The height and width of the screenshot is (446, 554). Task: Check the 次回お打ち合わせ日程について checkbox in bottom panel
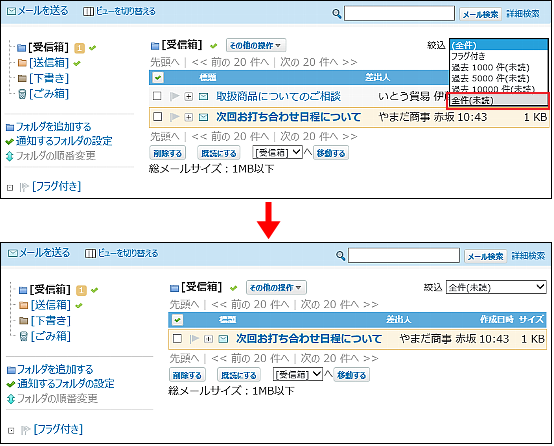point(177,339)
